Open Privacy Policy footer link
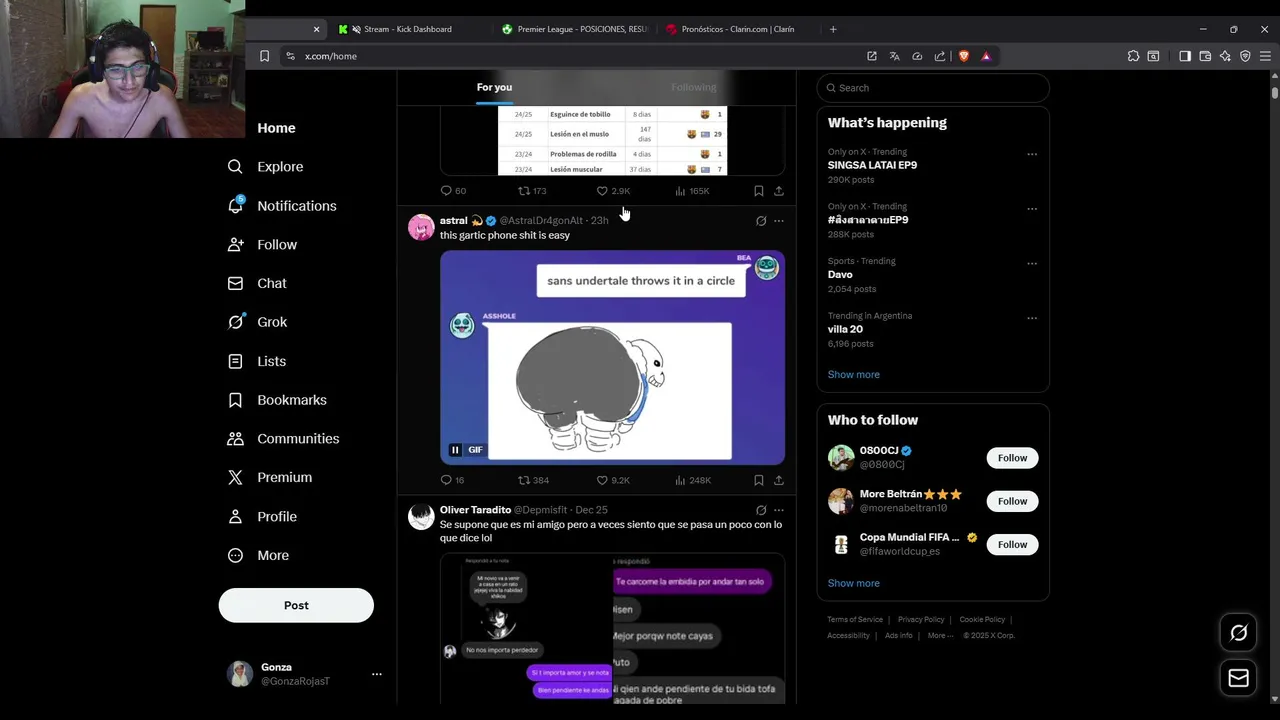 [x=921, y=620]
